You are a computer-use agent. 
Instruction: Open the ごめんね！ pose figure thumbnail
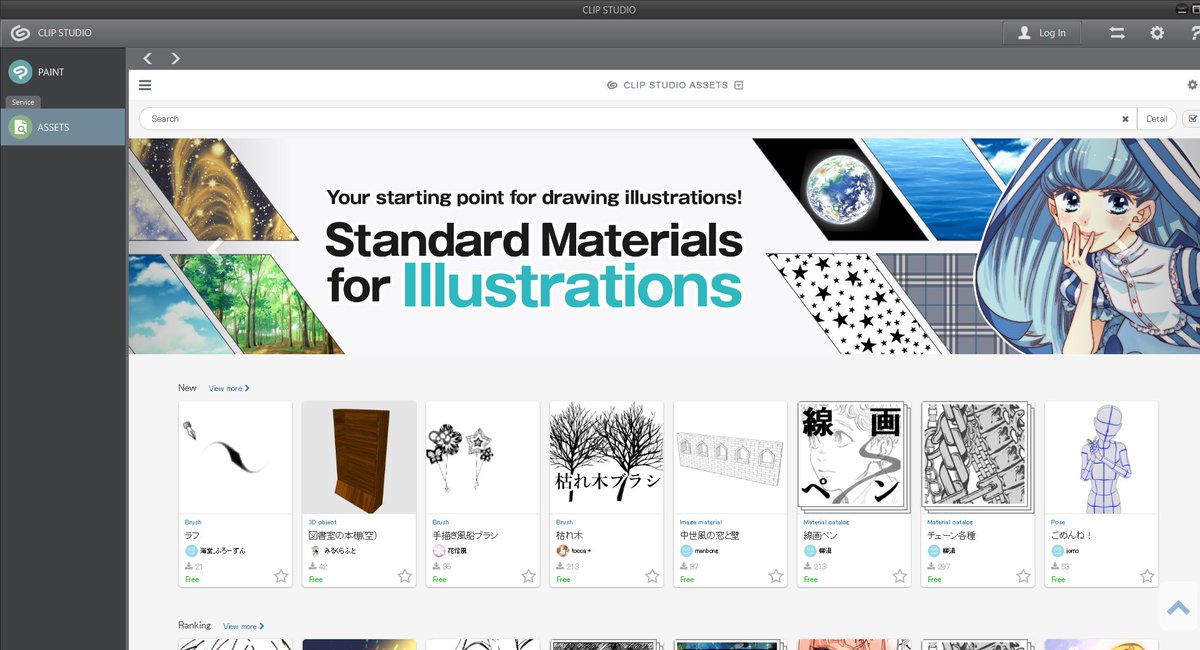[1101, 458]
